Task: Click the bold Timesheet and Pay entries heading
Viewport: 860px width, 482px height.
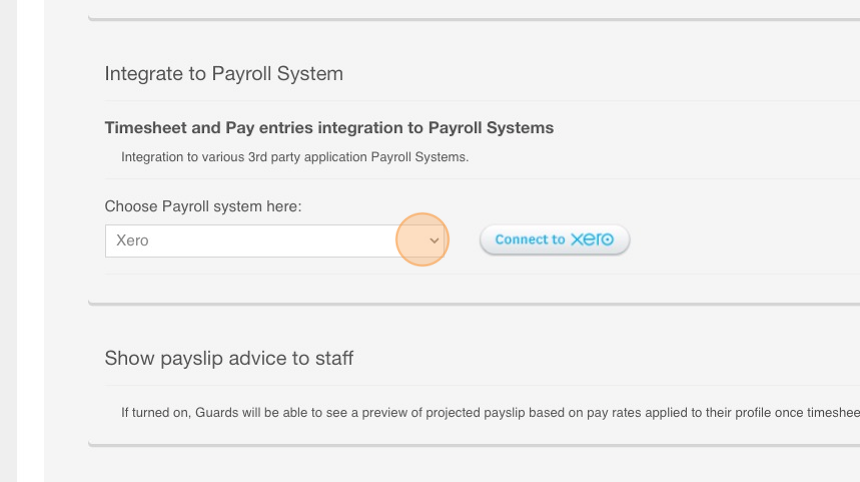Action: coord(329,128)
